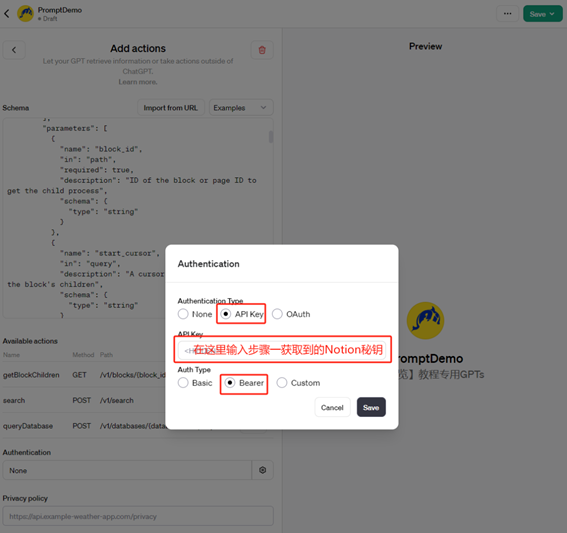Image resolution: width=567 pixels, height=533 pixels.
Task: Click the Privacy policy URL field
Action: click(138, 516)
